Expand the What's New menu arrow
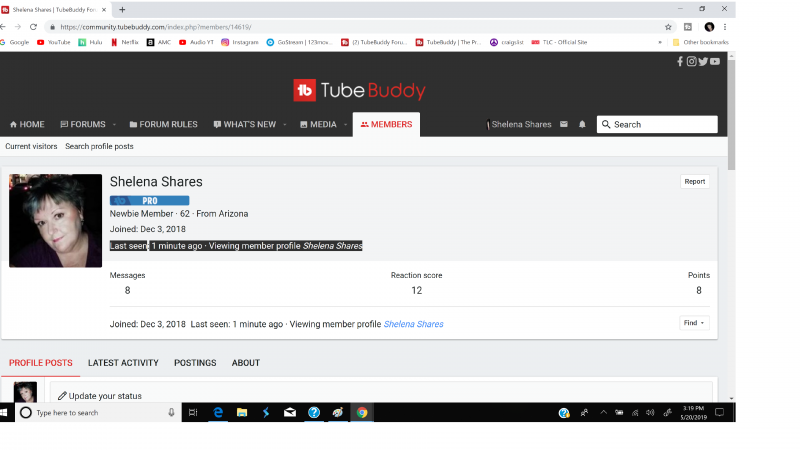Viewport: 800px width, 450px height. [285, 125]
